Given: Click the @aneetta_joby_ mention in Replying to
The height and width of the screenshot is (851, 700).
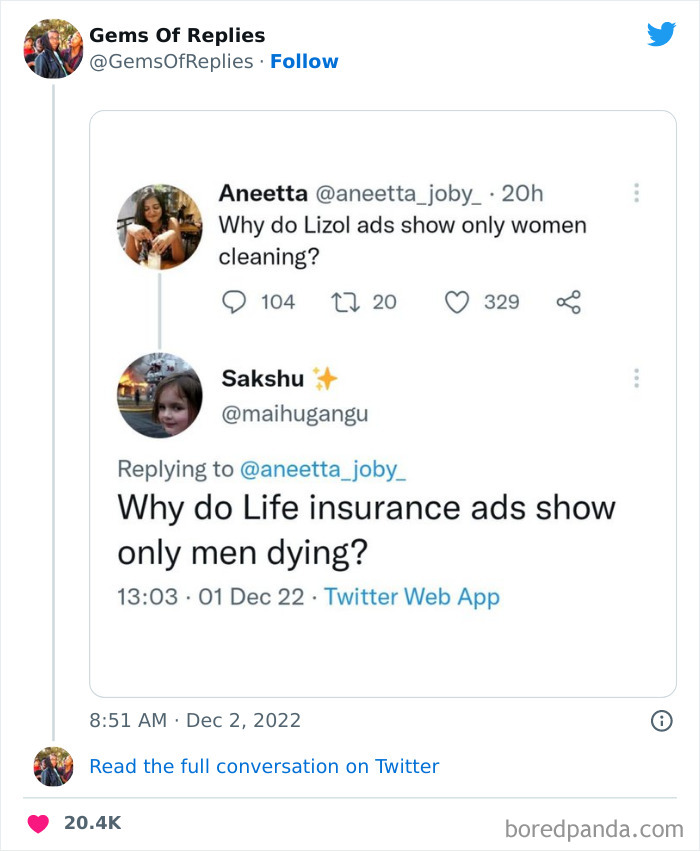Looking at the screenshot, I should pos(323,468).
